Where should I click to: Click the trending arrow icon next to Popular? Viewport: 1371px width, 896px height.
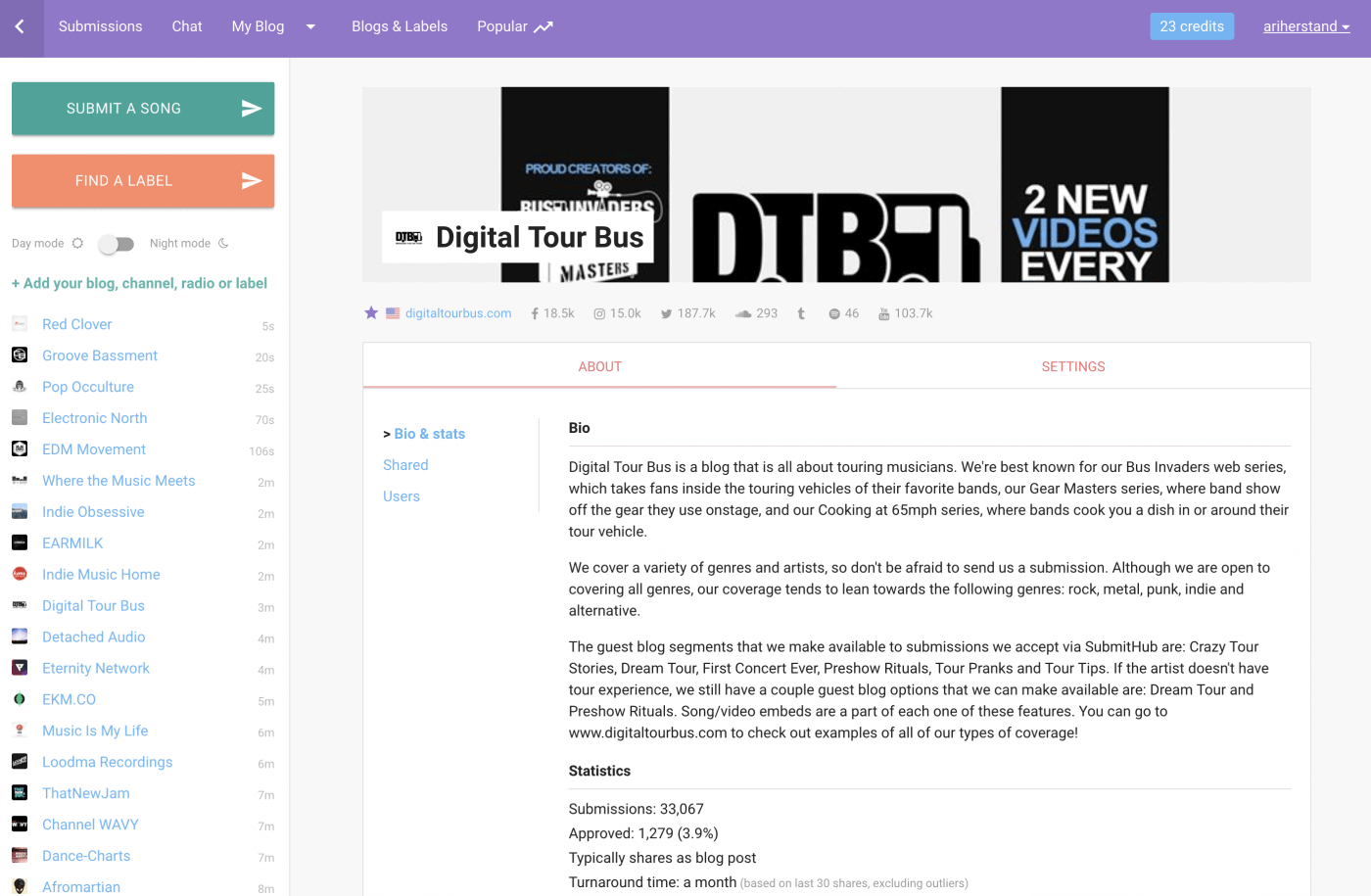(x=544, y=26)
